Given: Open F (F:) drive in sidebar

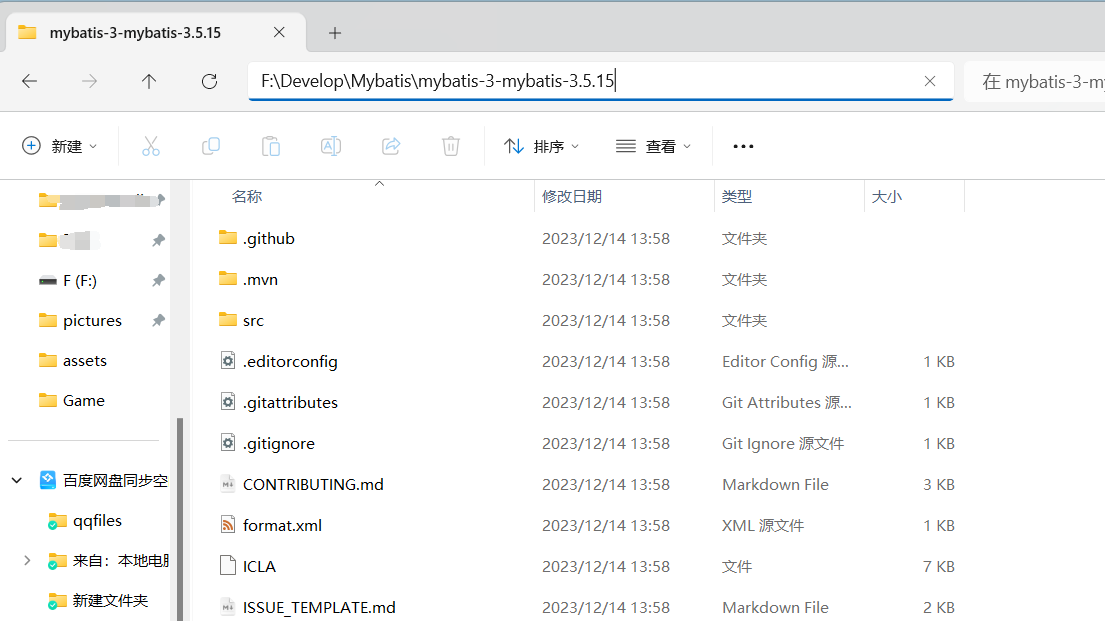Looking at the screenshot, I should pos(79,281).
